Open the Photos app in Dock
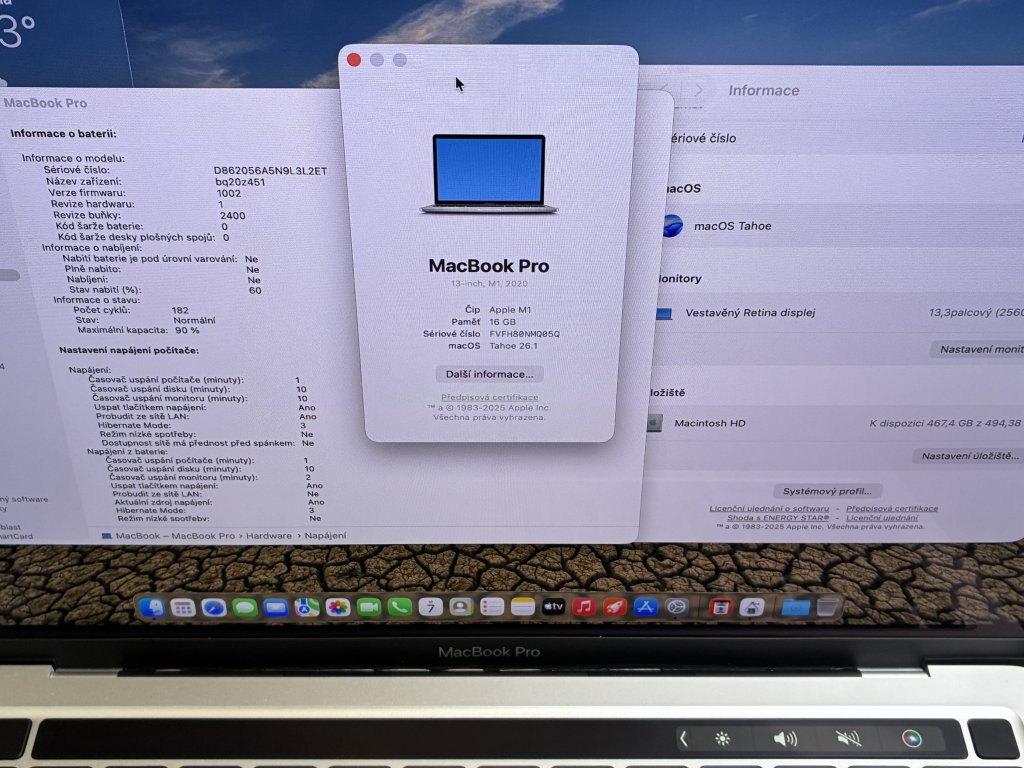 coord(338,607)
